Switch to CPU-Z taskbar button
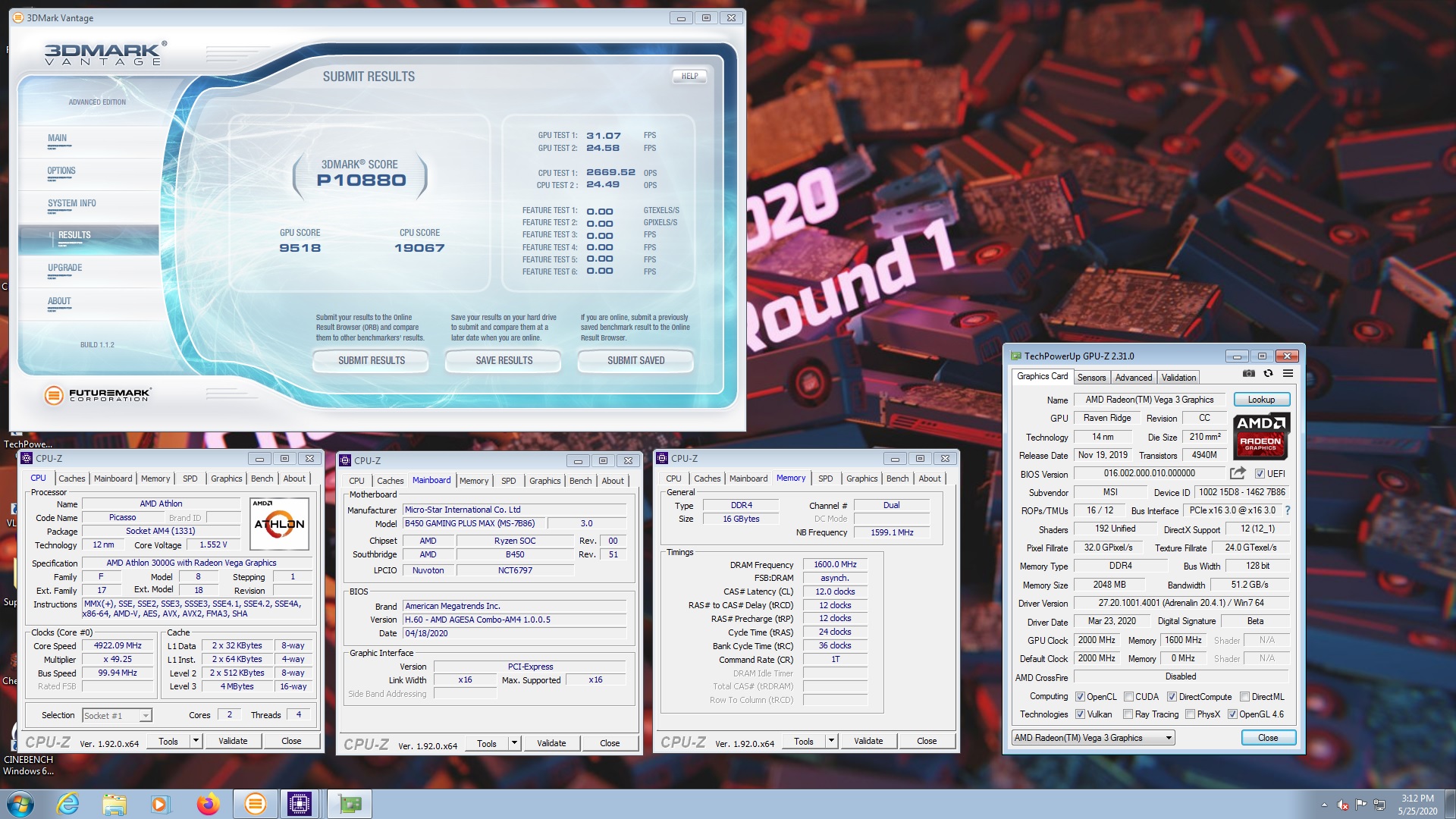1456x819 pixels. [300, 804]
